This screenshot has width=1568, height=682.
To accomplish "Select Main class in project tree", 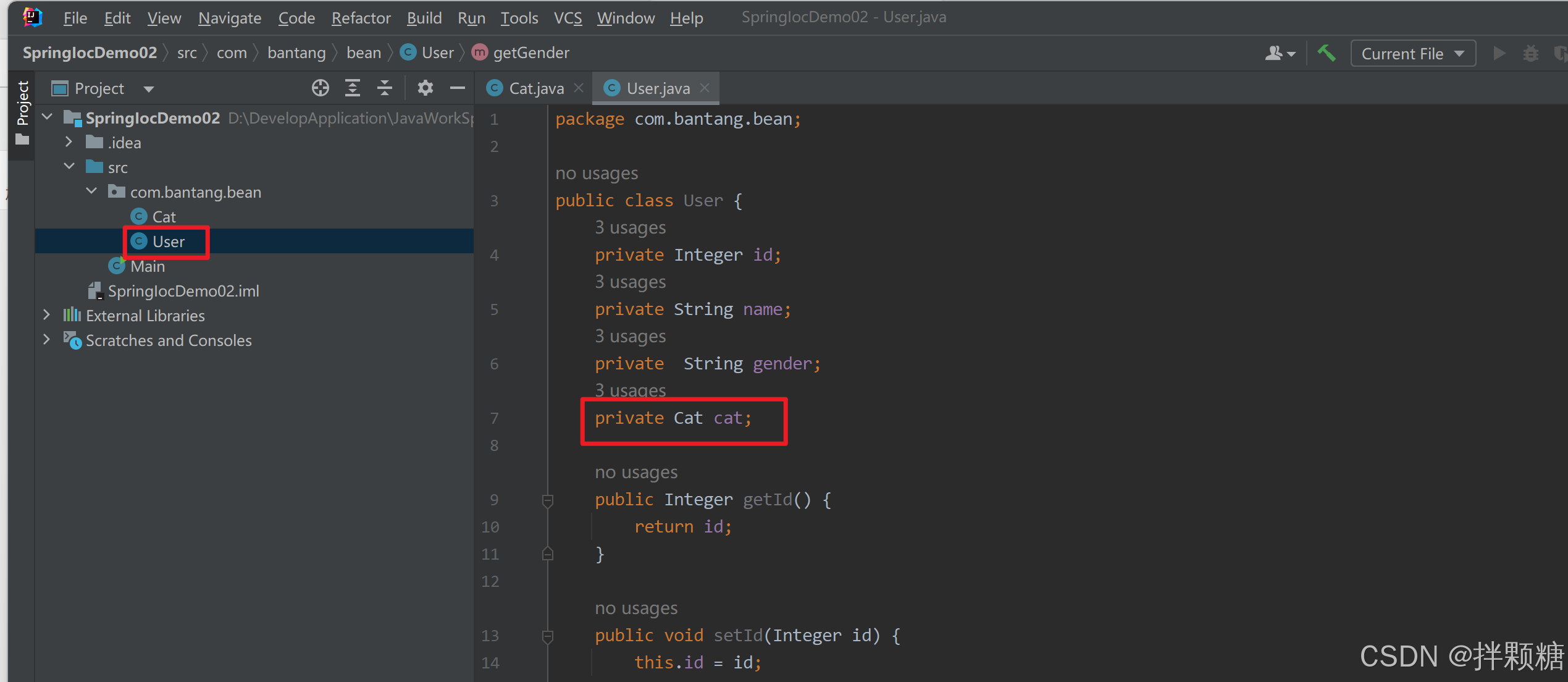I will click(147, 266).
